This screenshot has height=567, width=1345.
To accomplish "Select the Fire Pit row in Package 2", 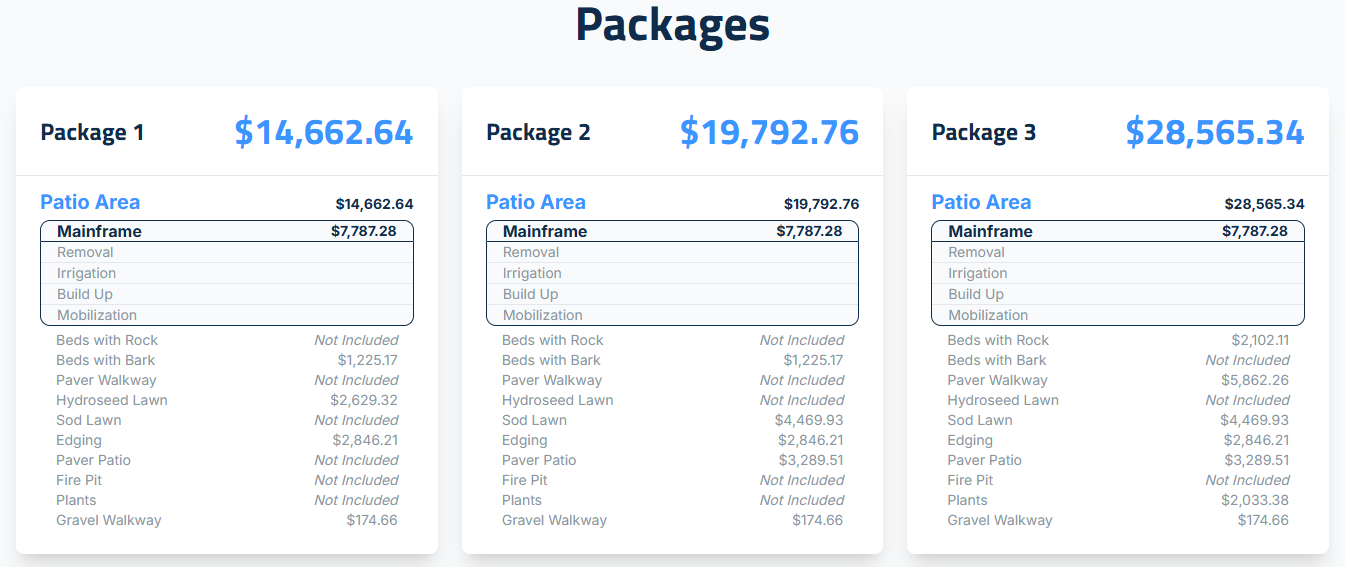I will click(525, 480).
